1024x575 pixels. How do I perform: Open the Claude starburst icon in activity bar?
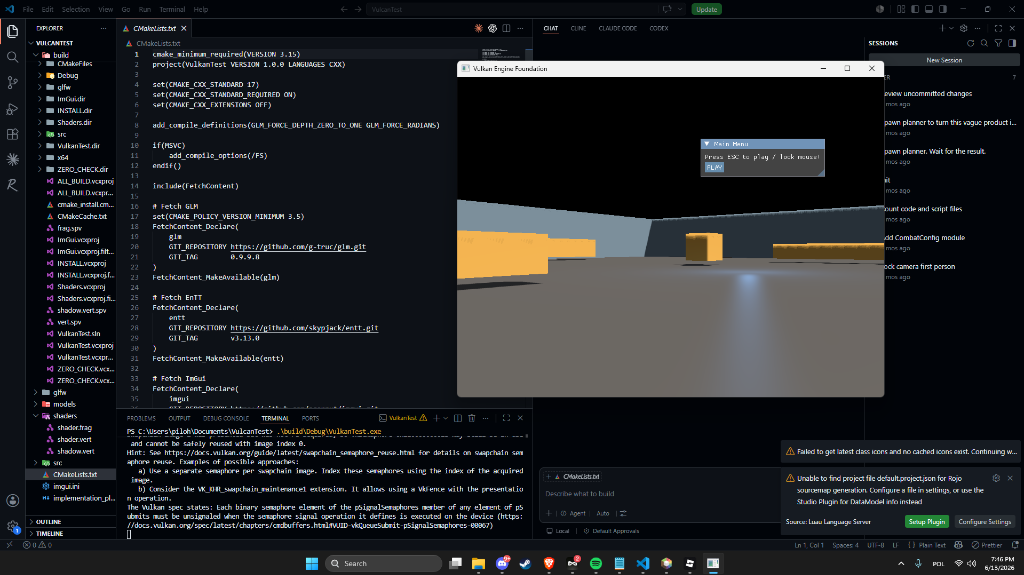[x=12, y=159]
